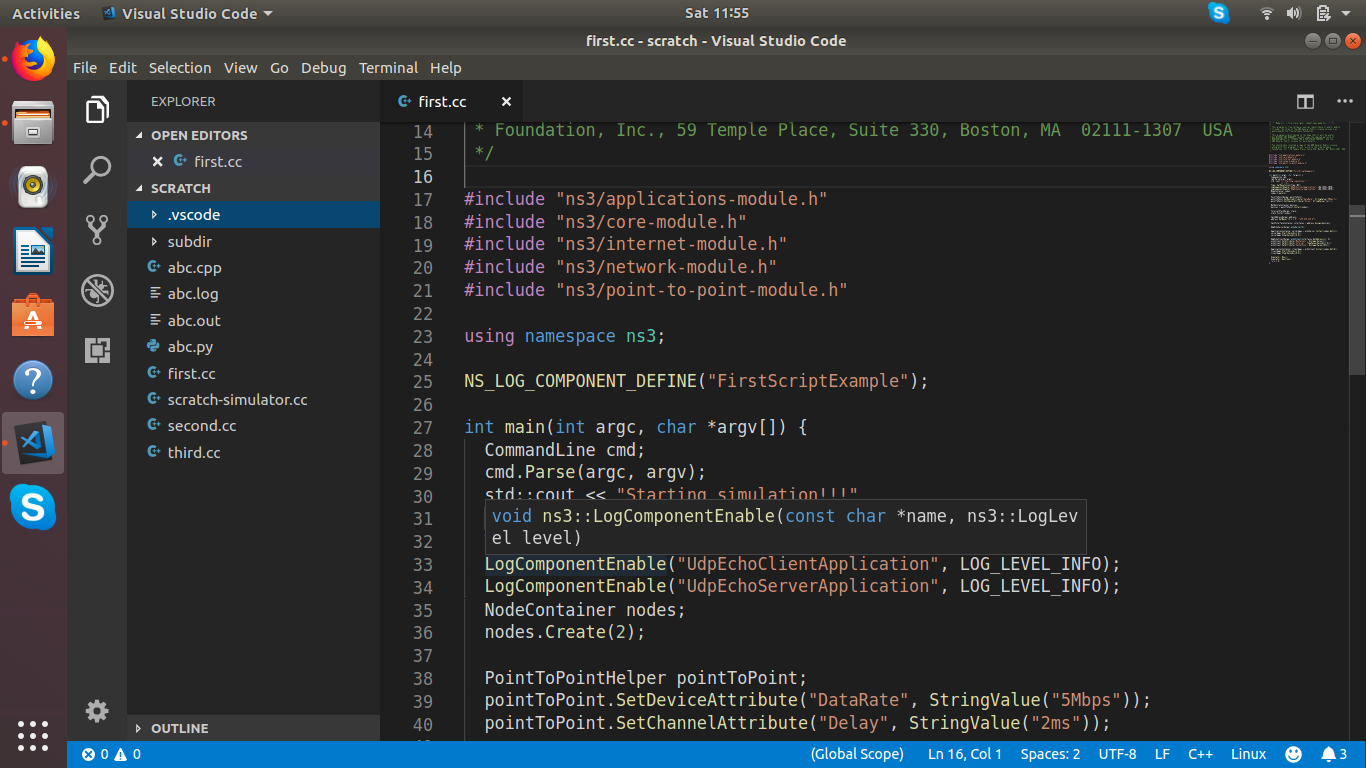Launch Firefox from the Ubuntu dock

click(32, 59)
